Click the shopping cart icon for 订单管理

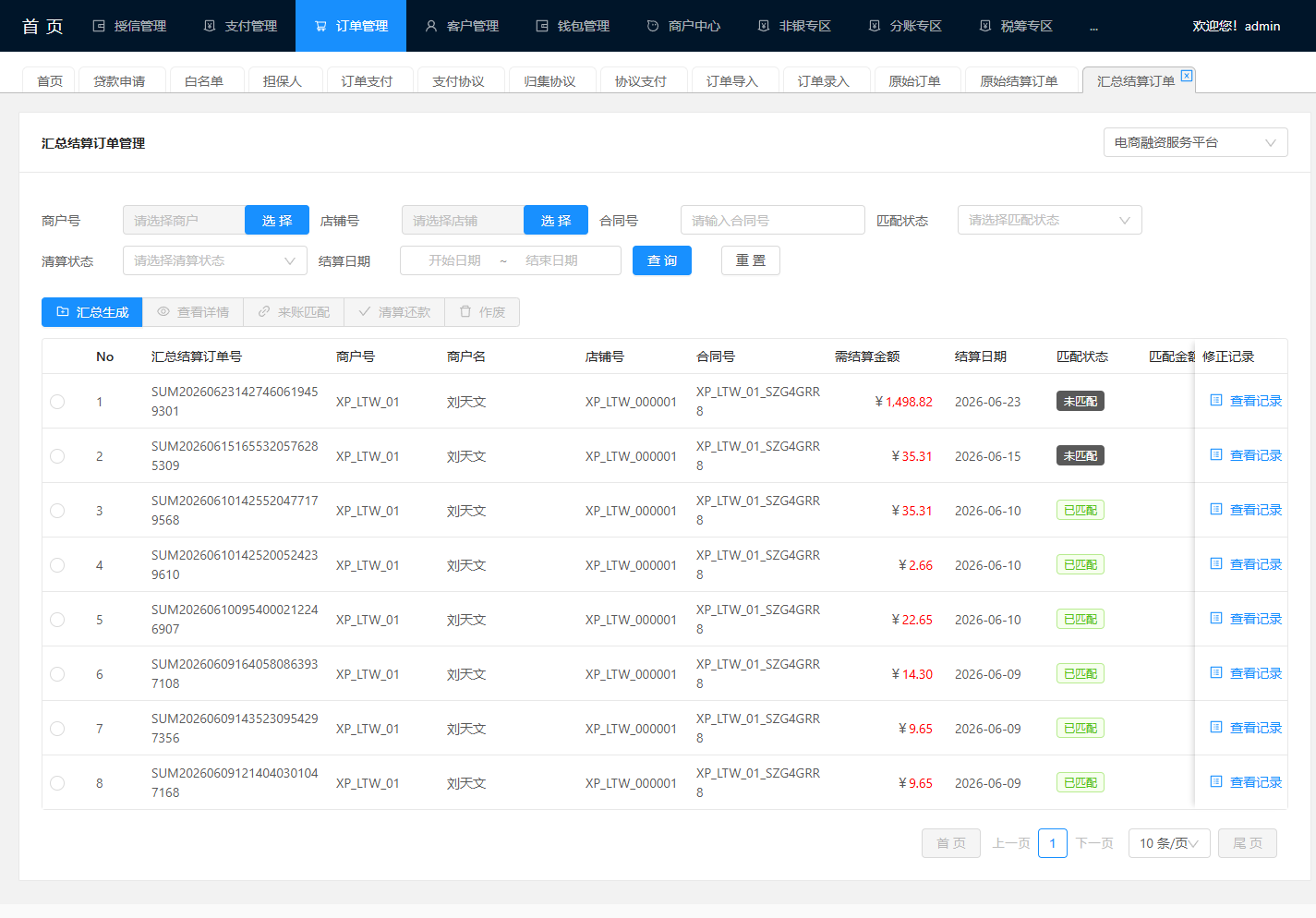click(320, 26)
